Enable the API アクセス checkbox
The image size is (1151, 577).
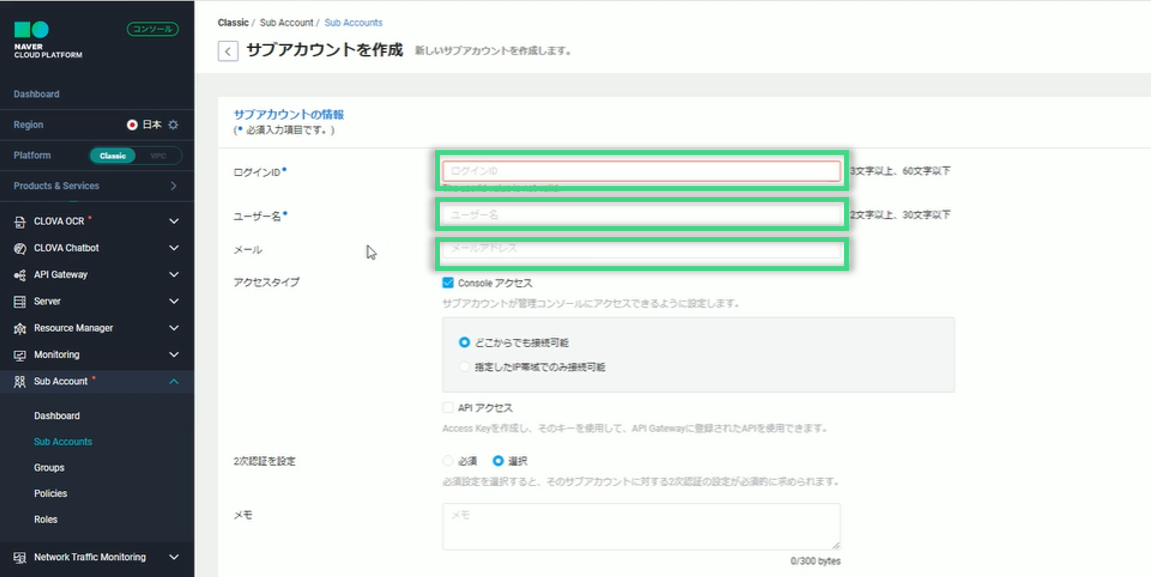pos(448,408)
